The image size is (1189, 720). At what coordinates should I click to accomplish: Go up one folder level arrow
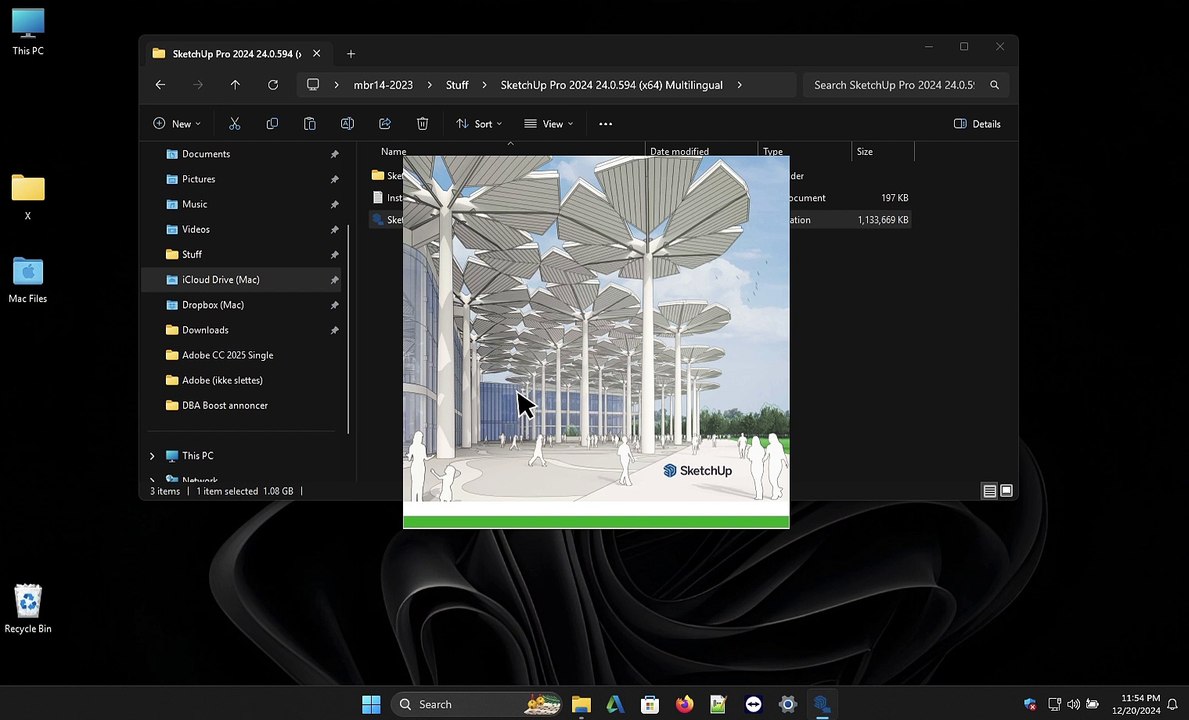(x=235, y=85)
